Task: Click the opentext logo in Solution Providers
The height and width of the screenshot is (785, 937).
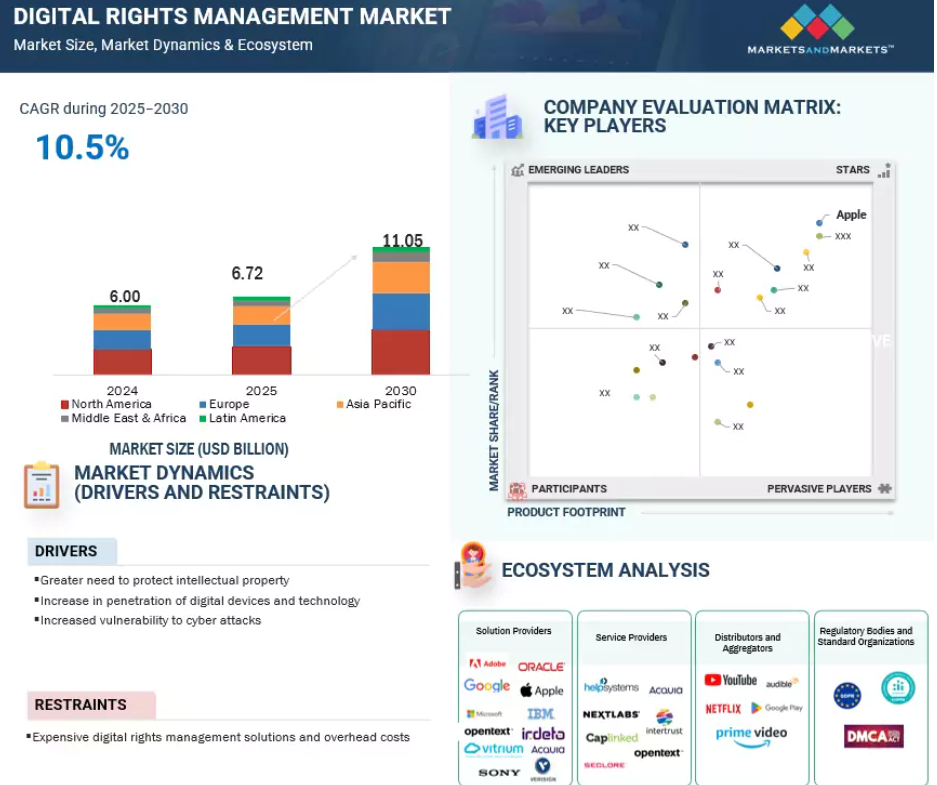Action: (x=488, y=731)
